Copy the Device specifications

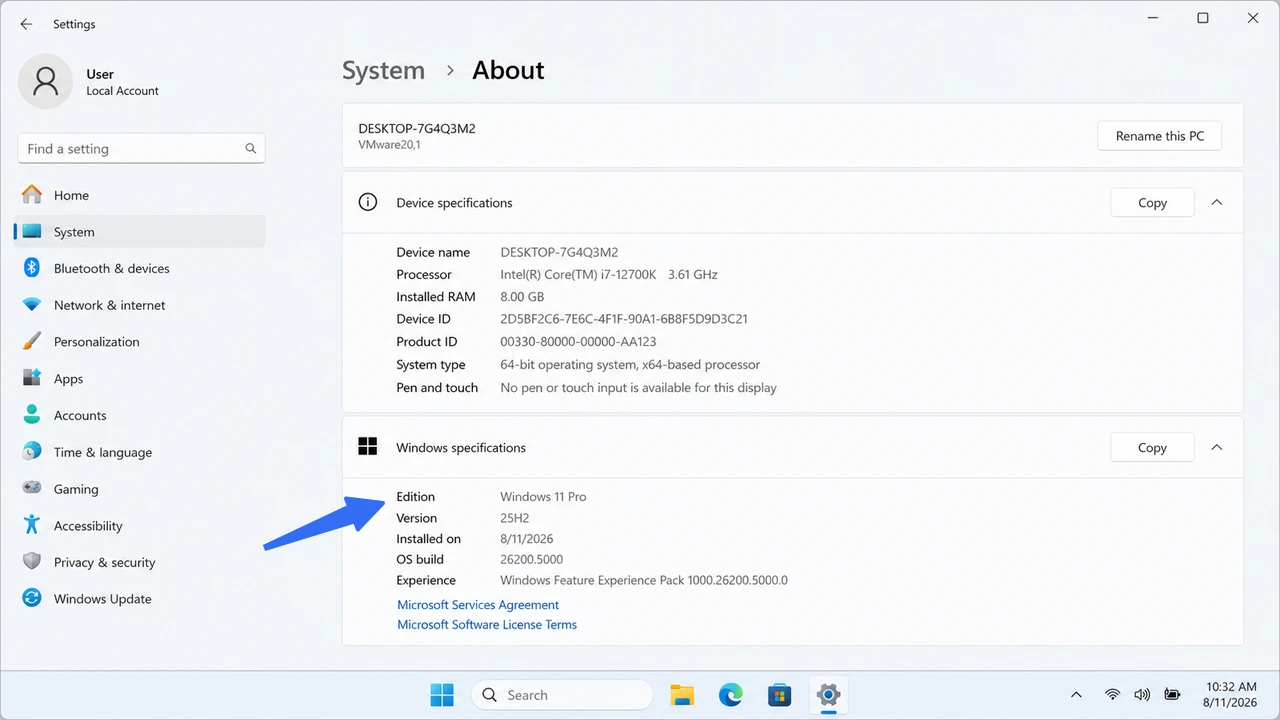[x=1152, y=202]
